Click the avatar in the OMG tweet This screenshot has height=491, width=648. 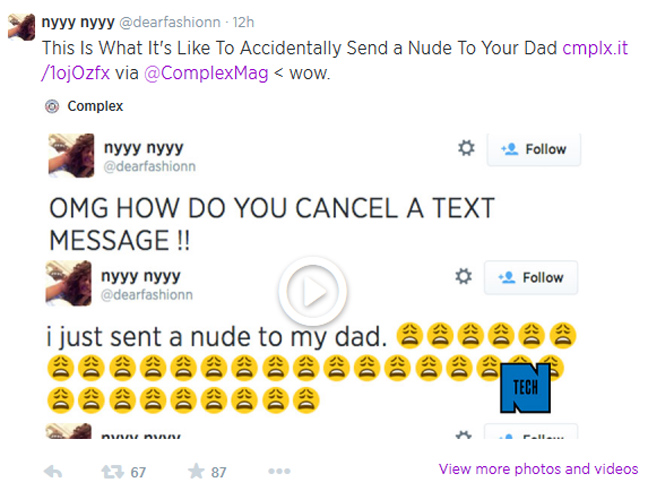click(71, 155)
